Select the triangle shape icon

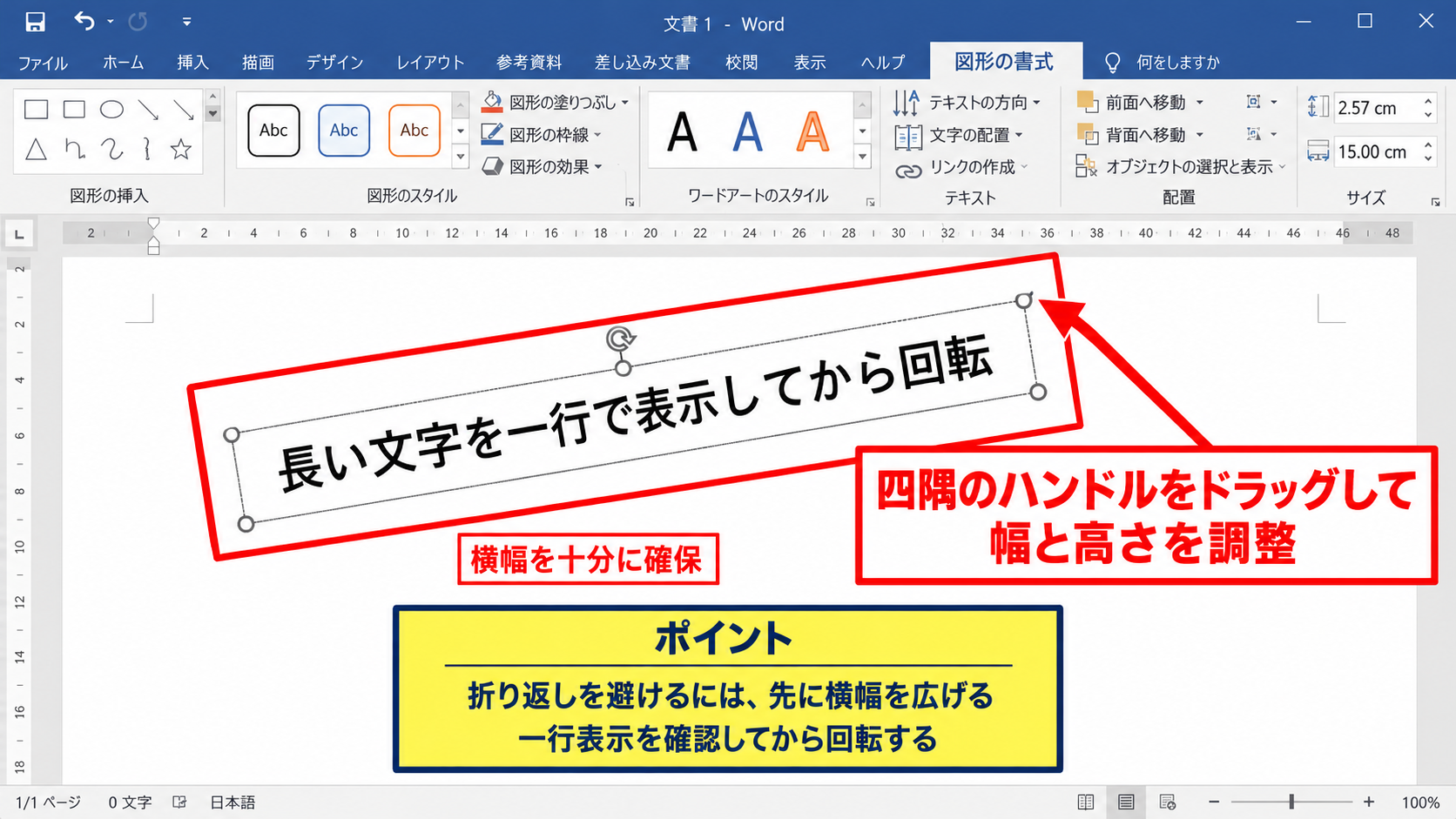pos(36,149)
